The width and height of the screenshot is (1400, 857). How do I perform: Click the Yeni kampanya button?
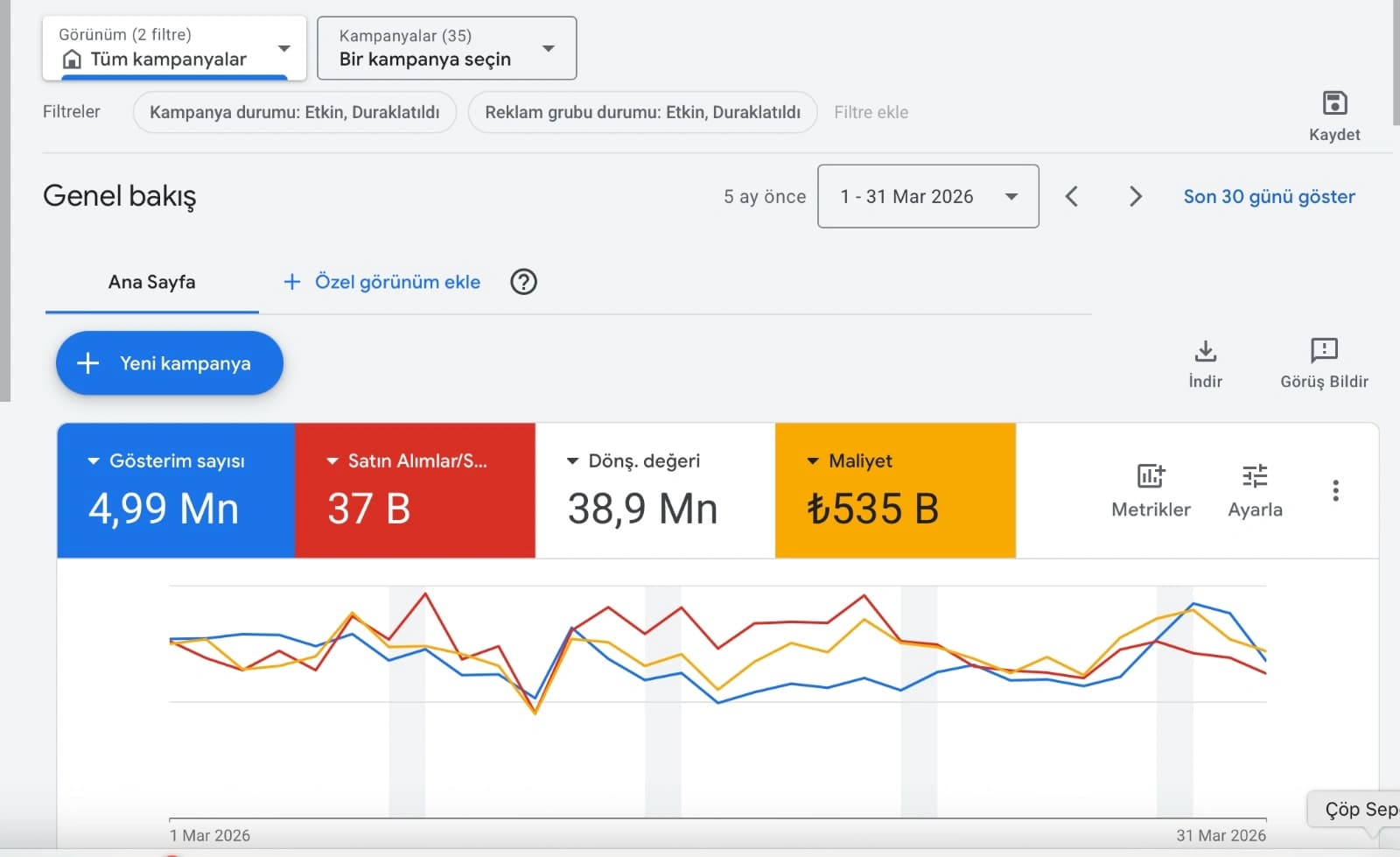click(170, 363)
